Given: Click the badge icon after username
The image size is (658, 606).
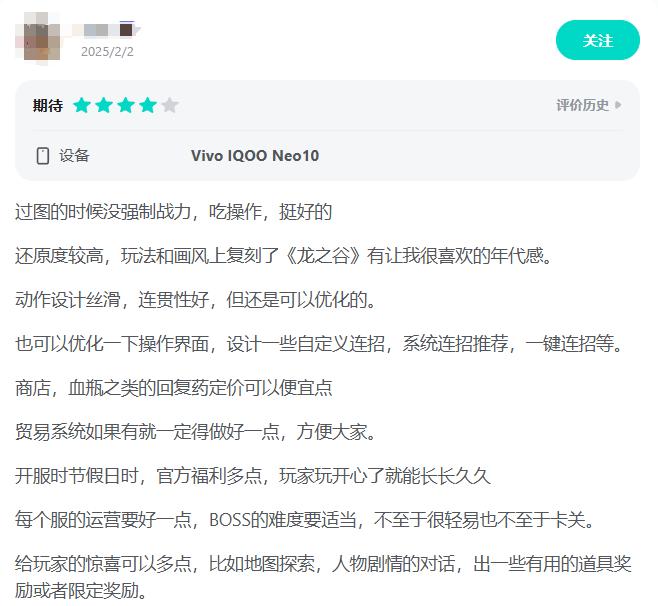Looking at the screenshot, I should (x=128, y=29).
